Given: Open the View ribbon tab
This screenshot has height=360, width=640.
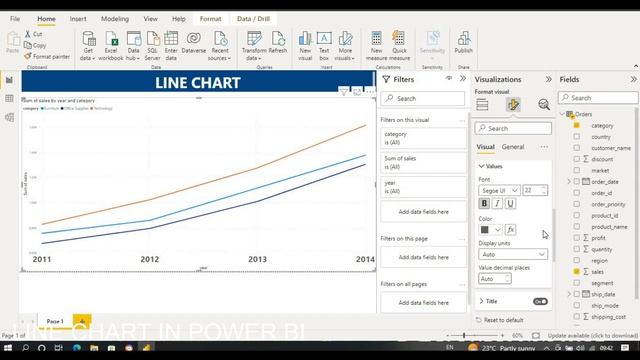Looking at the screenshot, I should tap(150, 19).
